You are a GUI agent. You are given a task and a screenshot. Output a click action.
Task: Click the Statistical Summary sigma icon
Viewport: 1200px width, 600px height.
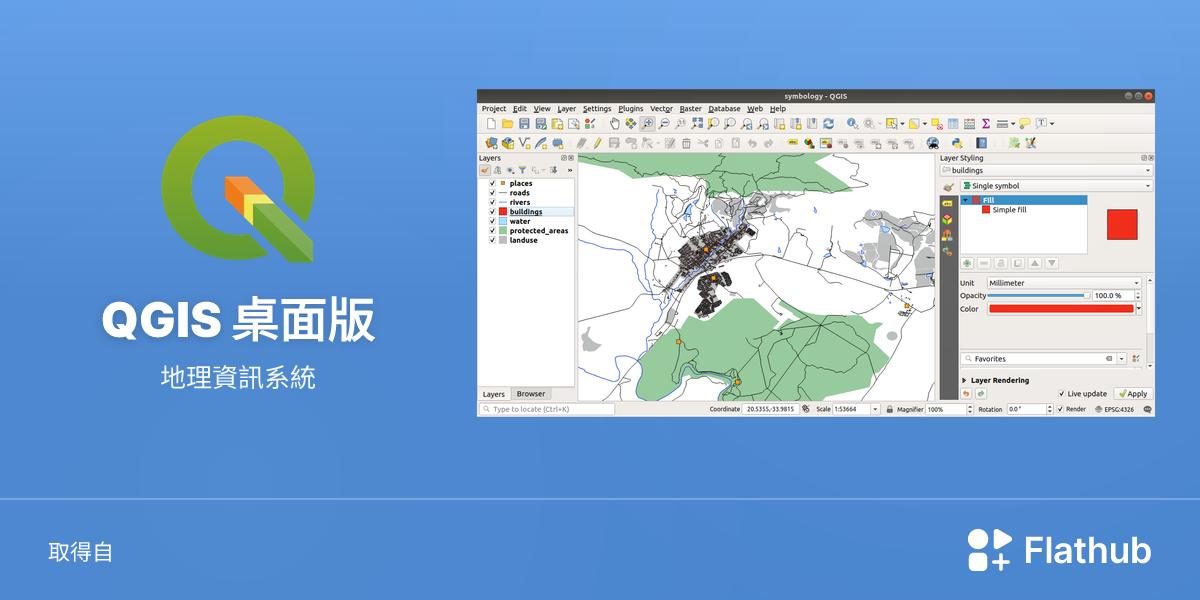click(x=985, y=123)
